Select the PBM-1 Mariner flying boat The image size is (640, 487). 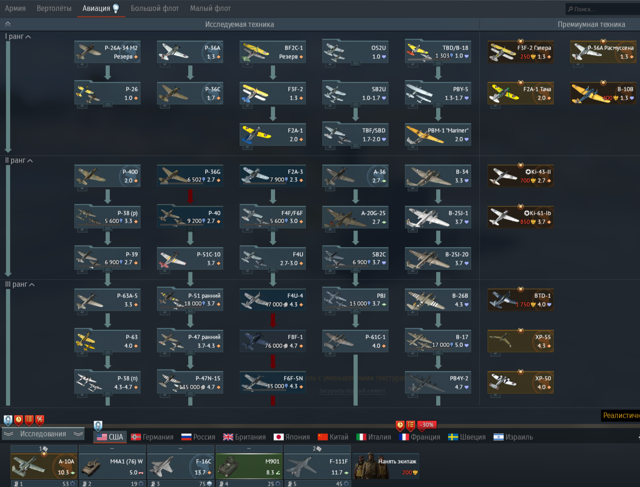click(438, 135)
